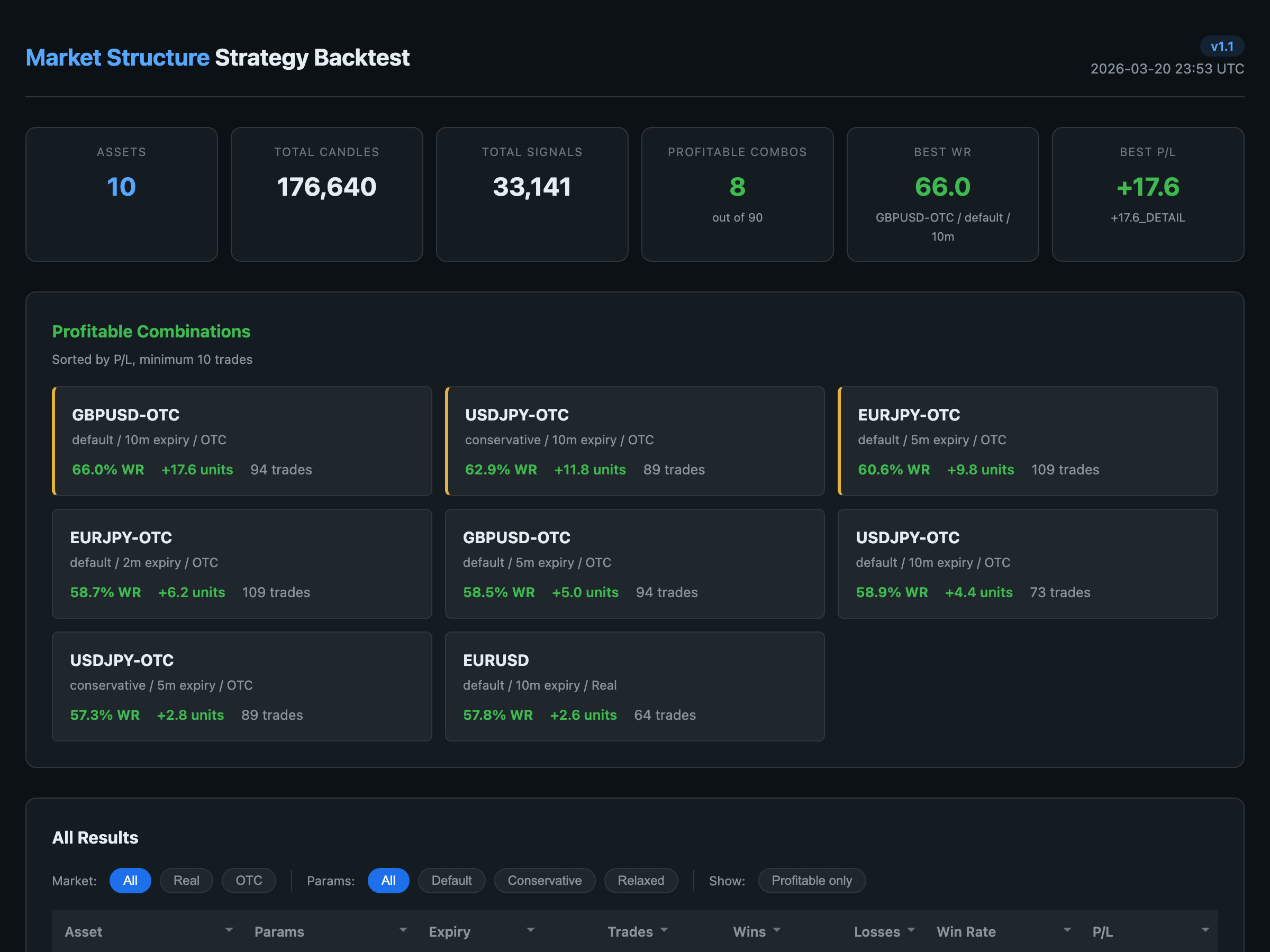
Task: Click the Total Candles 176,640 card
Action: point(326,194)
